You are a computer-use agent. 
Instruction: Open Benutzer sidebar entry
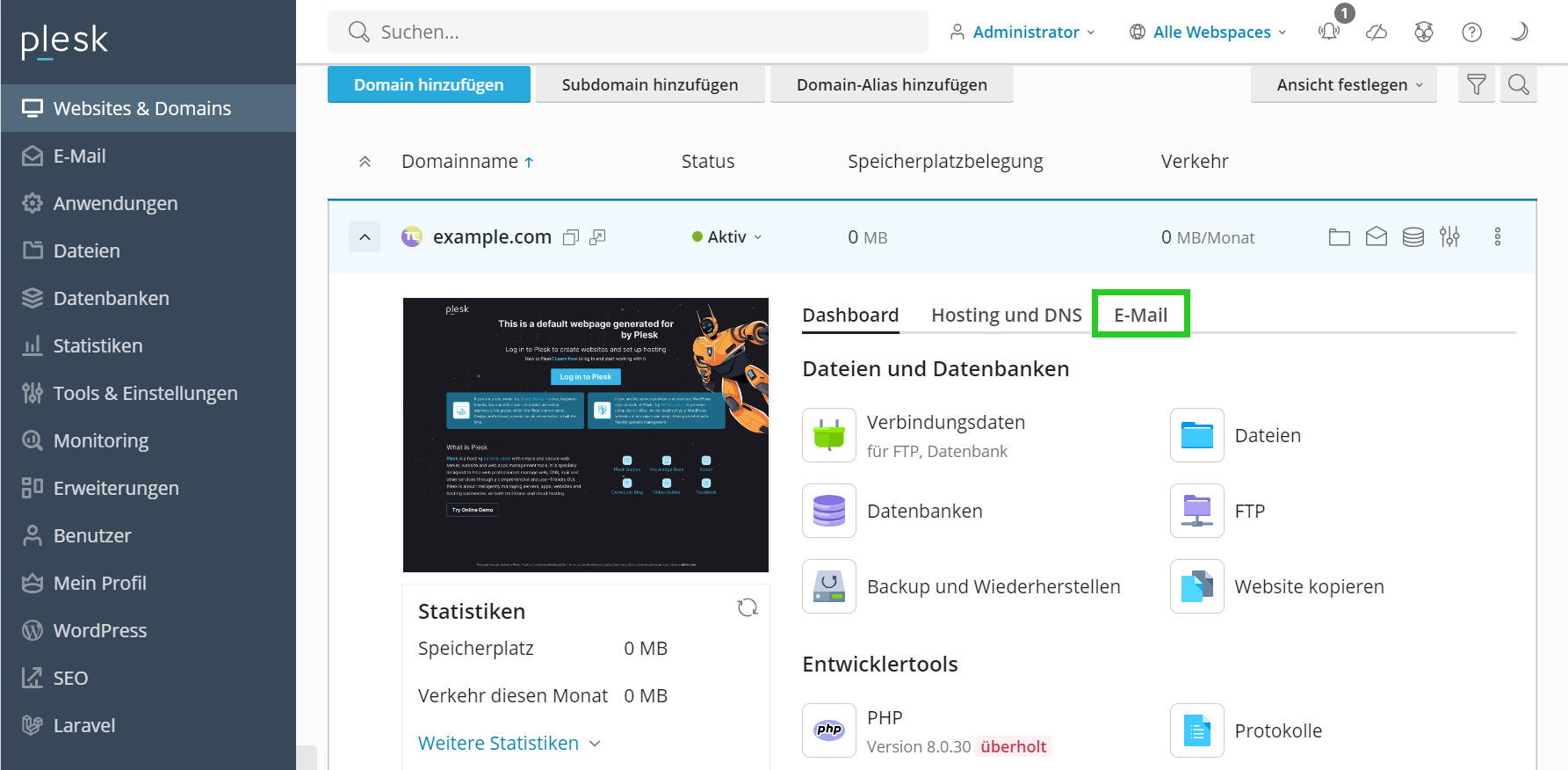pyautogui.click(x=148, y=535)
